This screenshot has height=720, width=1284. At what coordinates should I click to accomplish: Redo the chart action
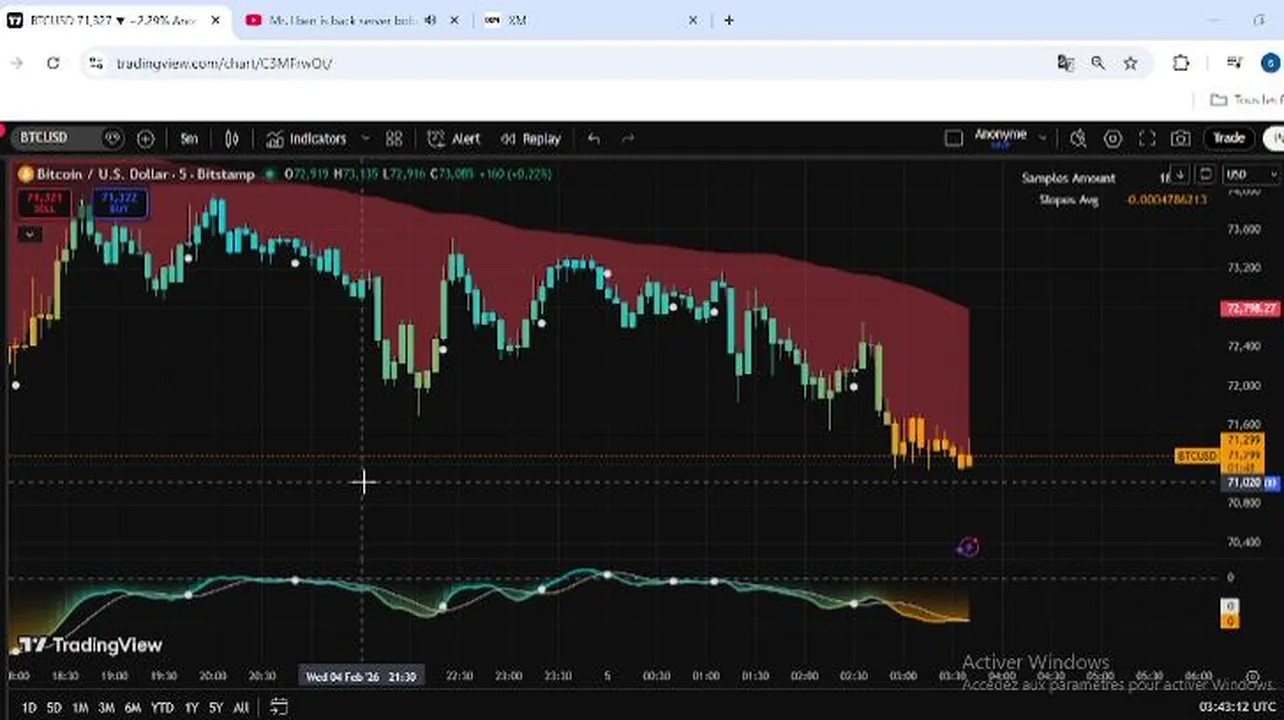[x=628, y=139]
